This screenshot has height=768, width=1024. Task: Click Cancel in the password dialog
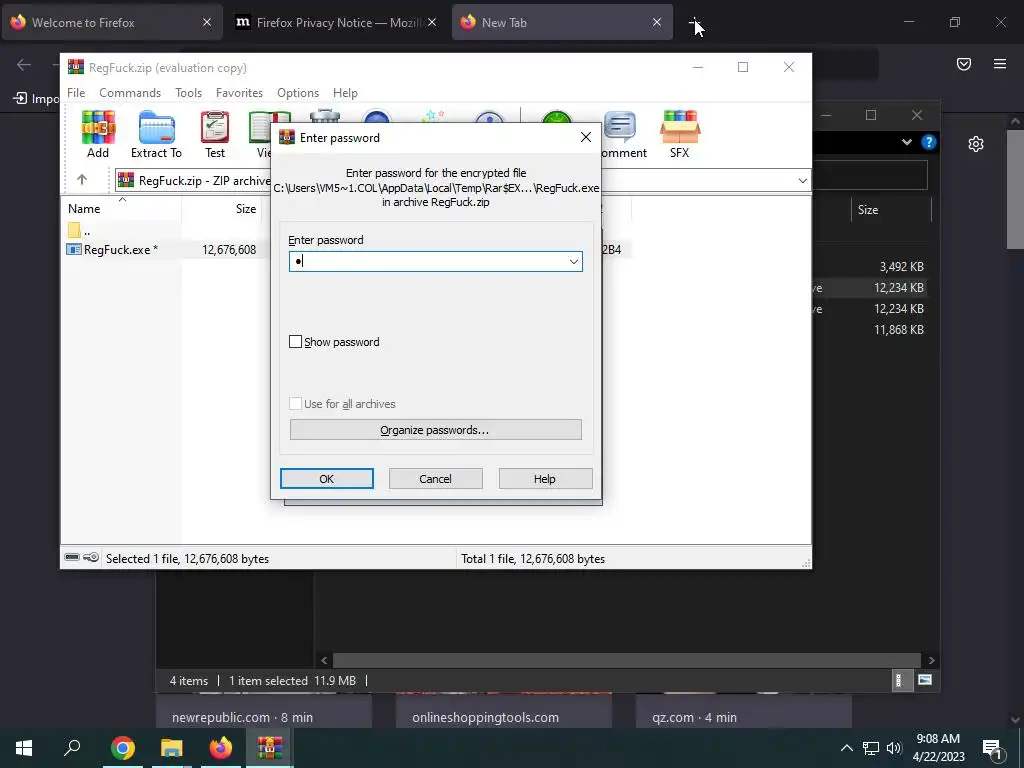[x=436, y=479]
